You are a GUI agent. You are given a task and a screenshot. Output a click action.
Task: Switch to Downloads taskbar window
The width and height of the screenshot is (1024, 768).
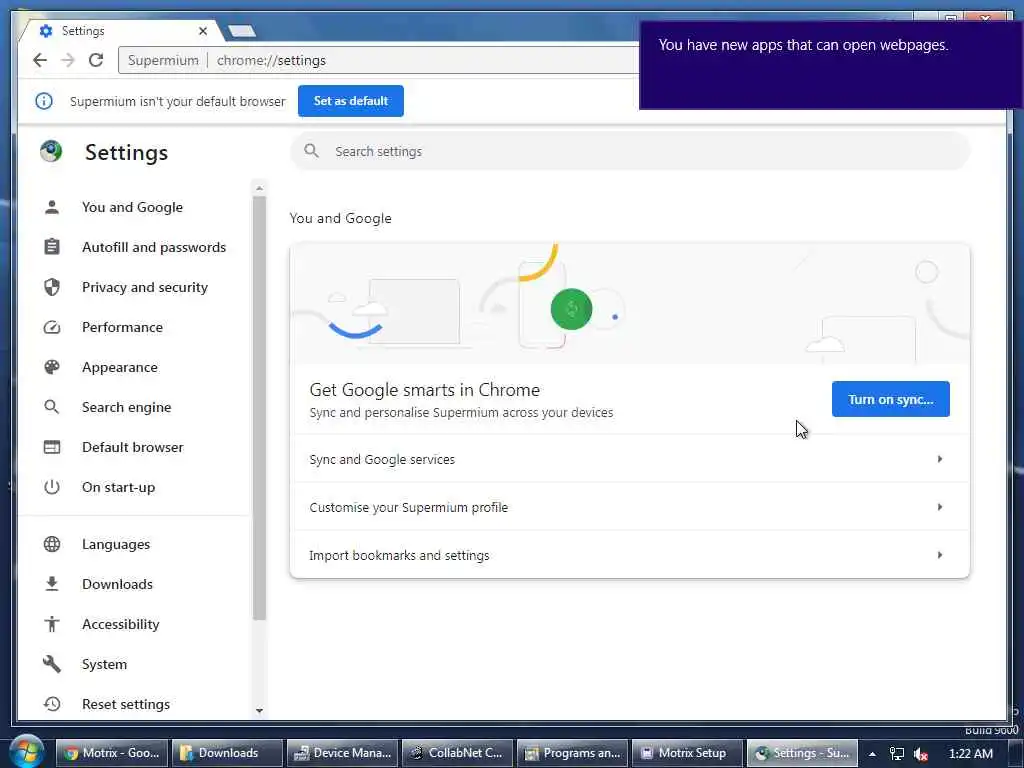(x=227, y=753)
